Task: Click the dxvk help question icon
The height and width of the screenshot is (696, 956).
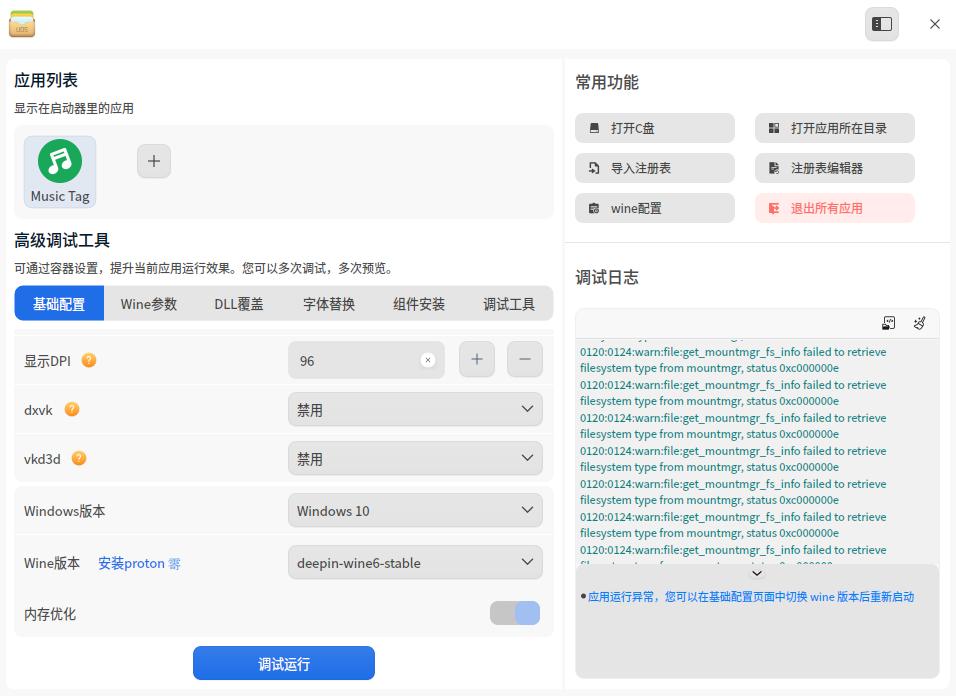Action: click(x=72, y=410)
